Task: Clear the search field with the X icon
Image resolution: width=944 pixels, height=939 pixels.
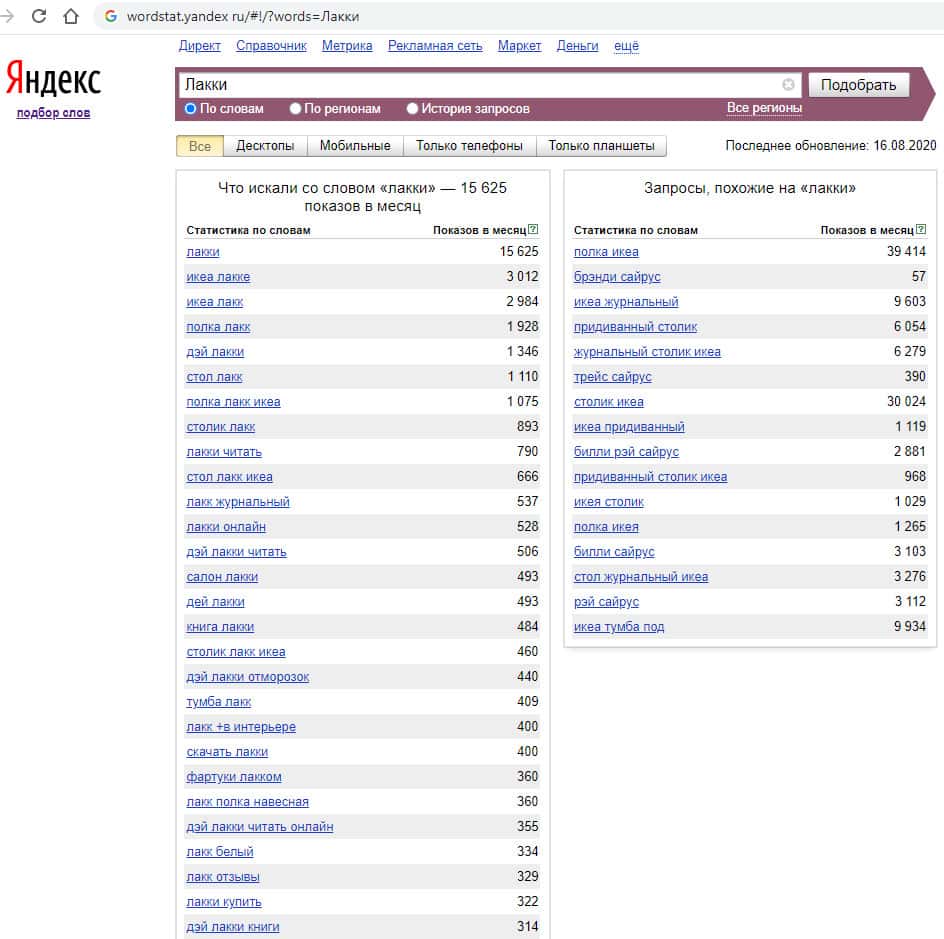Action: coord(788,85)
